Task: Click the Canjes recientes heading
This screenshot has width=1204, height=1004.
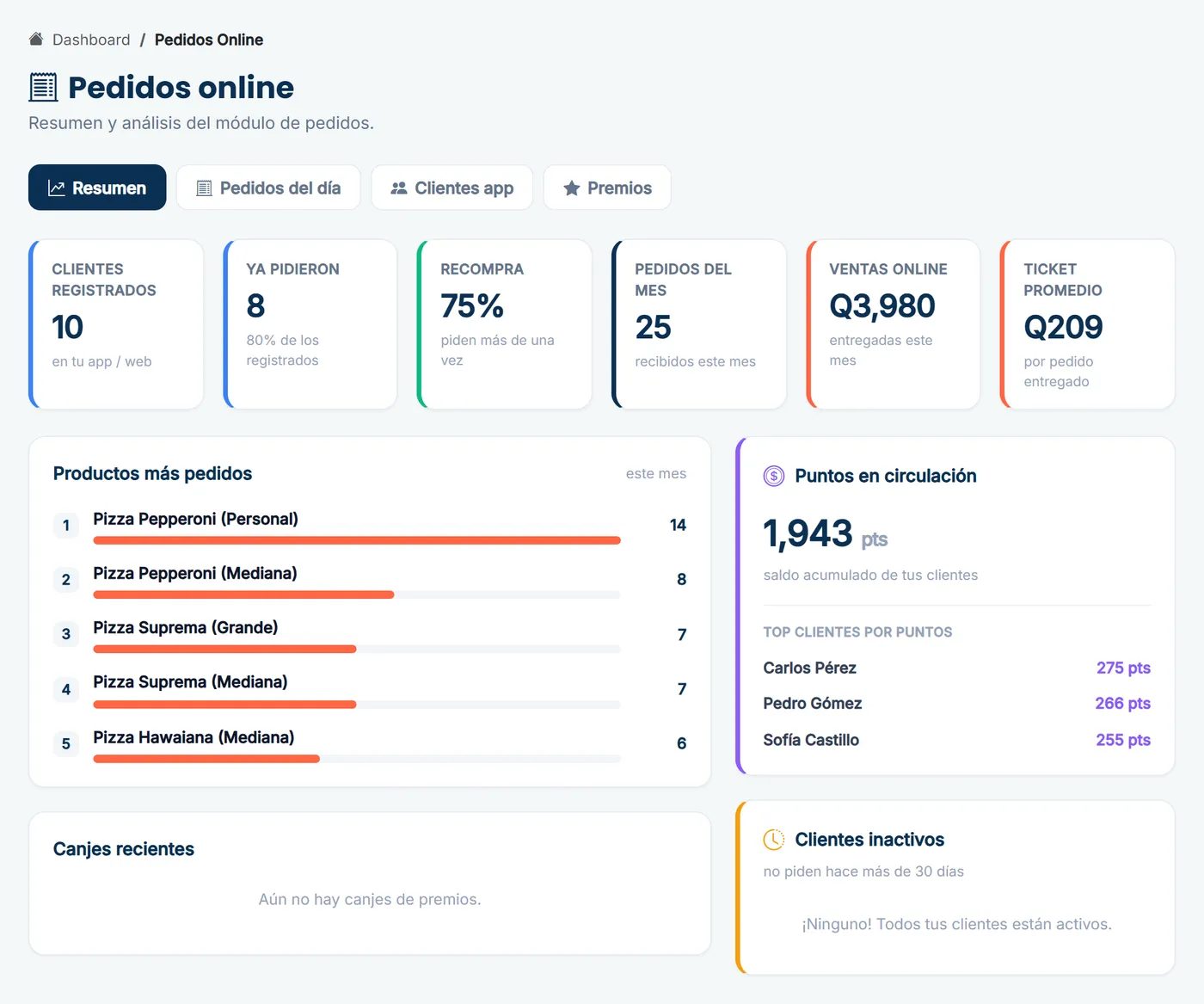Action: (x=124, y=849)
